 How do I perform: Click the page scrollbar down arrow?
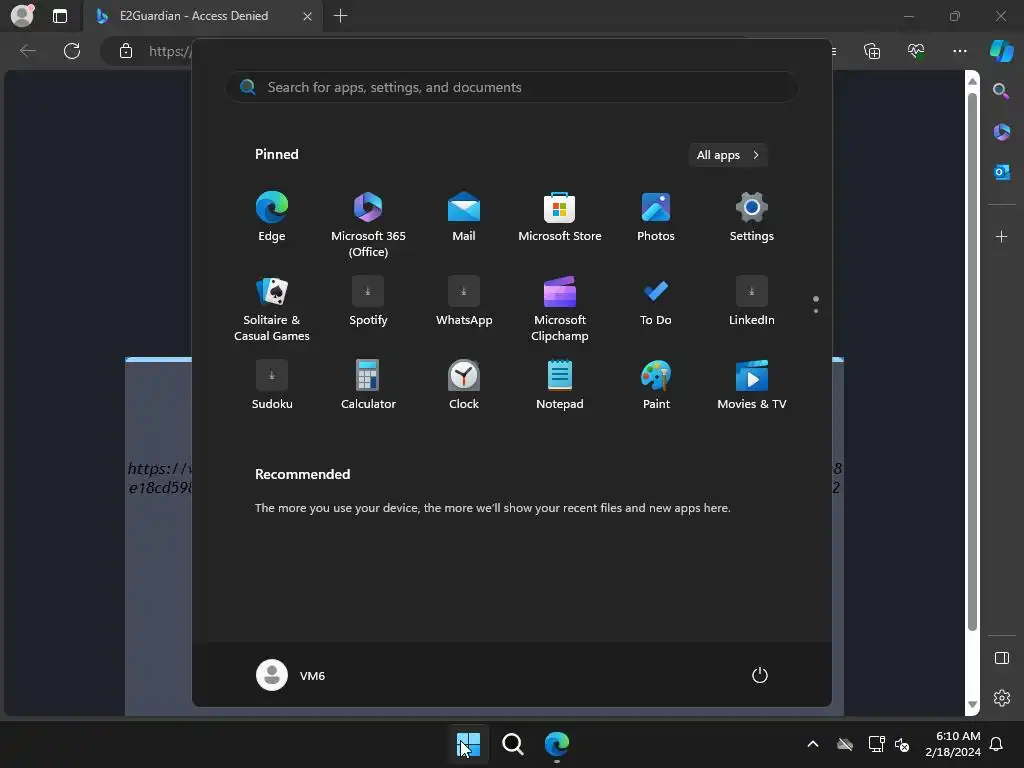972,705
